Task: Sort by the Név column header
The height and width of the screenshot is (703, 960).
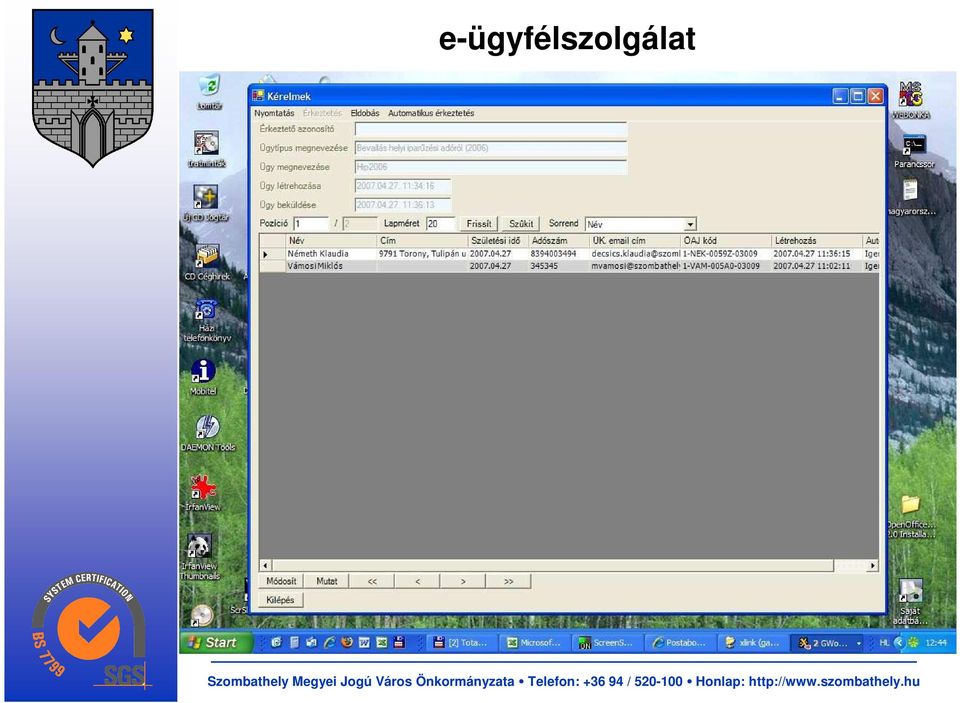Action: coord(331,241)
